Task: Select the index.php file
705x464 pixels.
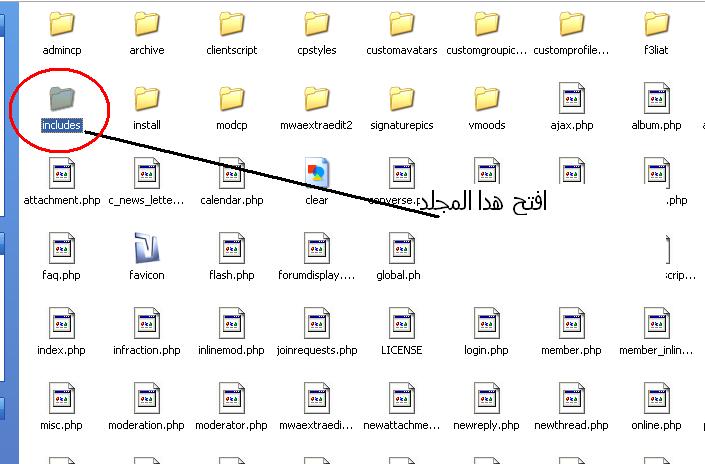Action: coord(62,323)
